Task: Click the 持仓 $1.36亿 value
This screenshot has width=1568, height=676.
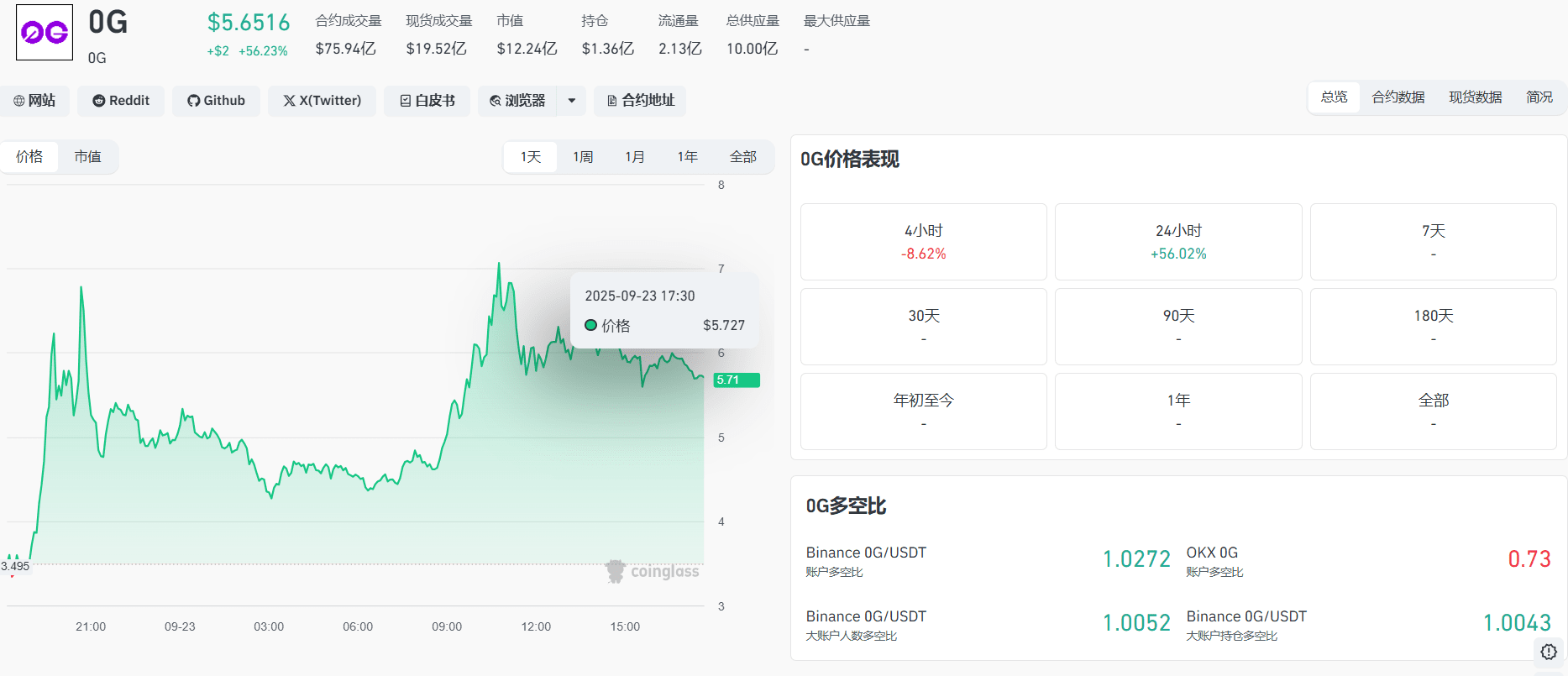Action: pos(608,49)
